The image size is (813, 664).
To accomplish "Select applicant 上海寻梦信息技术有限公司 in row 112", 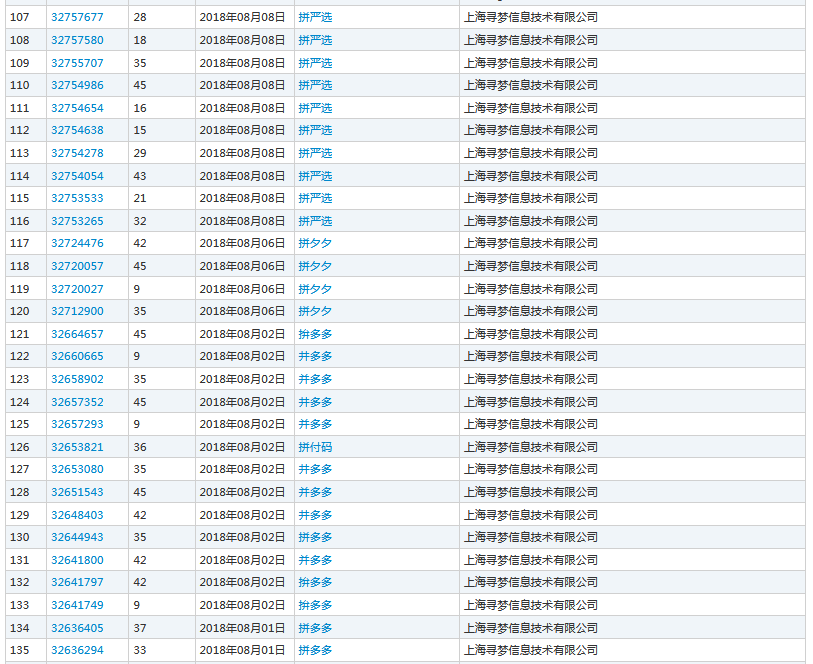I will coord(531,130).
